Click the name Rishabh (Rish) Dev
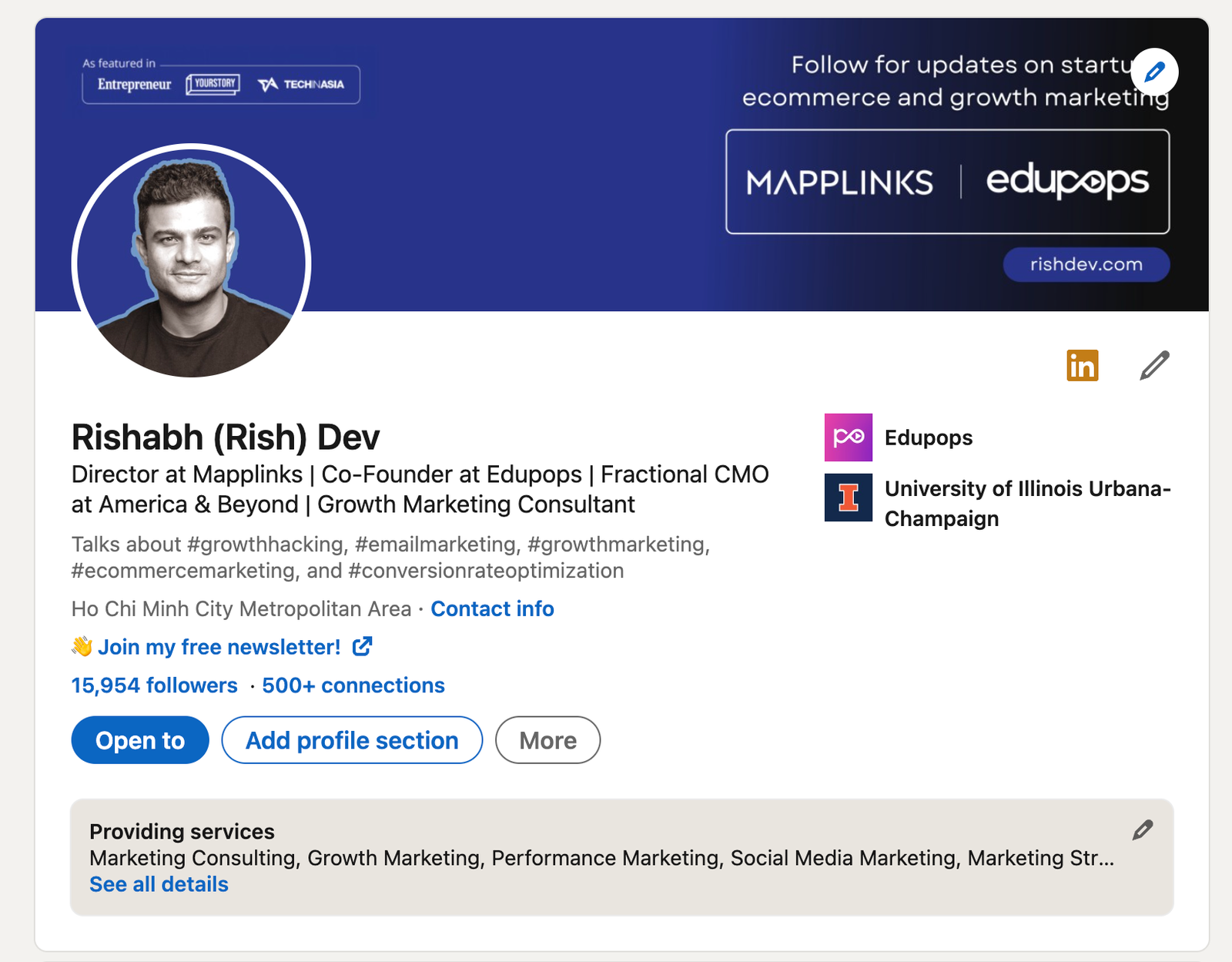Screen dimensions: 1232x962 point(226,437)
